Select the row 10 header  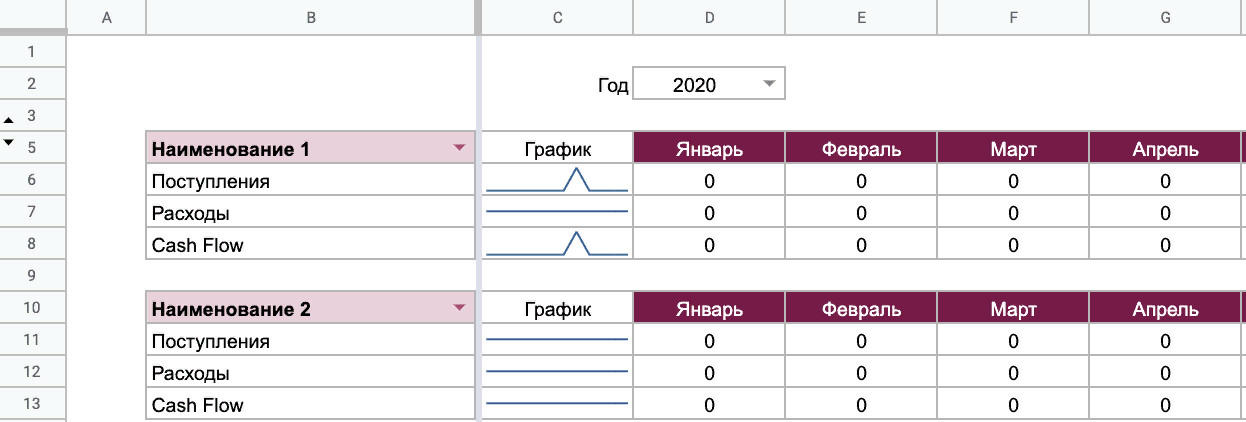32,309
